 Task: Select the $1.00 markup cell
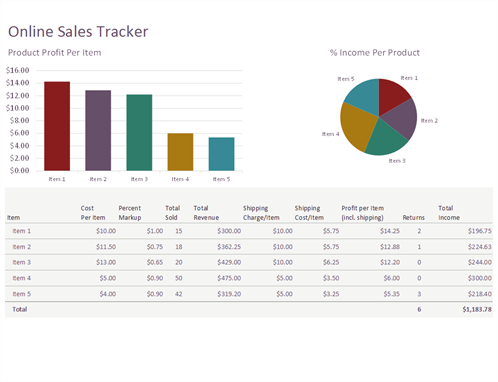point(155,231)
